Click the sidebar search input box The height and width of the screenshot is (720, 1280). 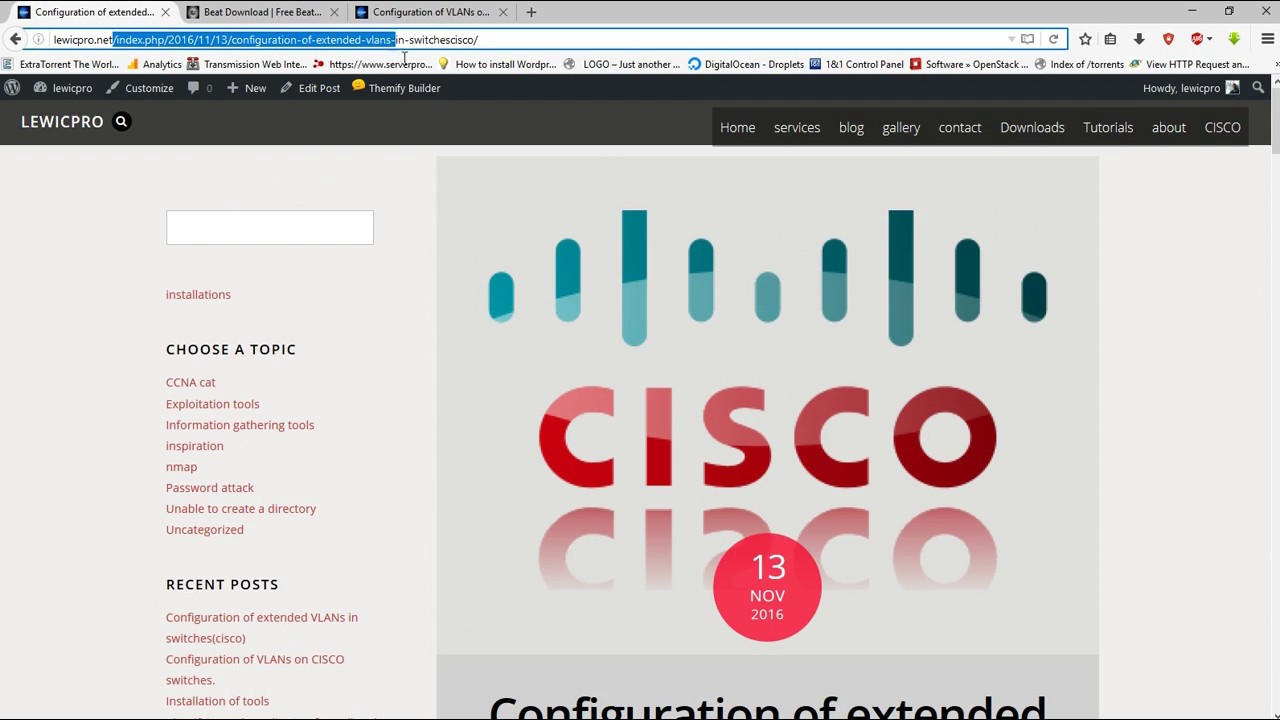270,227
